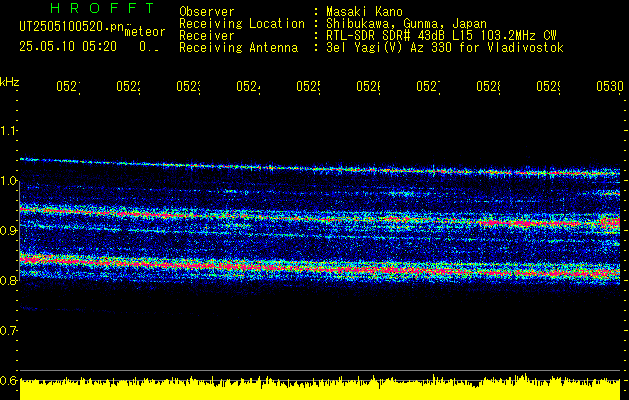Click the kHz axis unit label

point(9,82)
